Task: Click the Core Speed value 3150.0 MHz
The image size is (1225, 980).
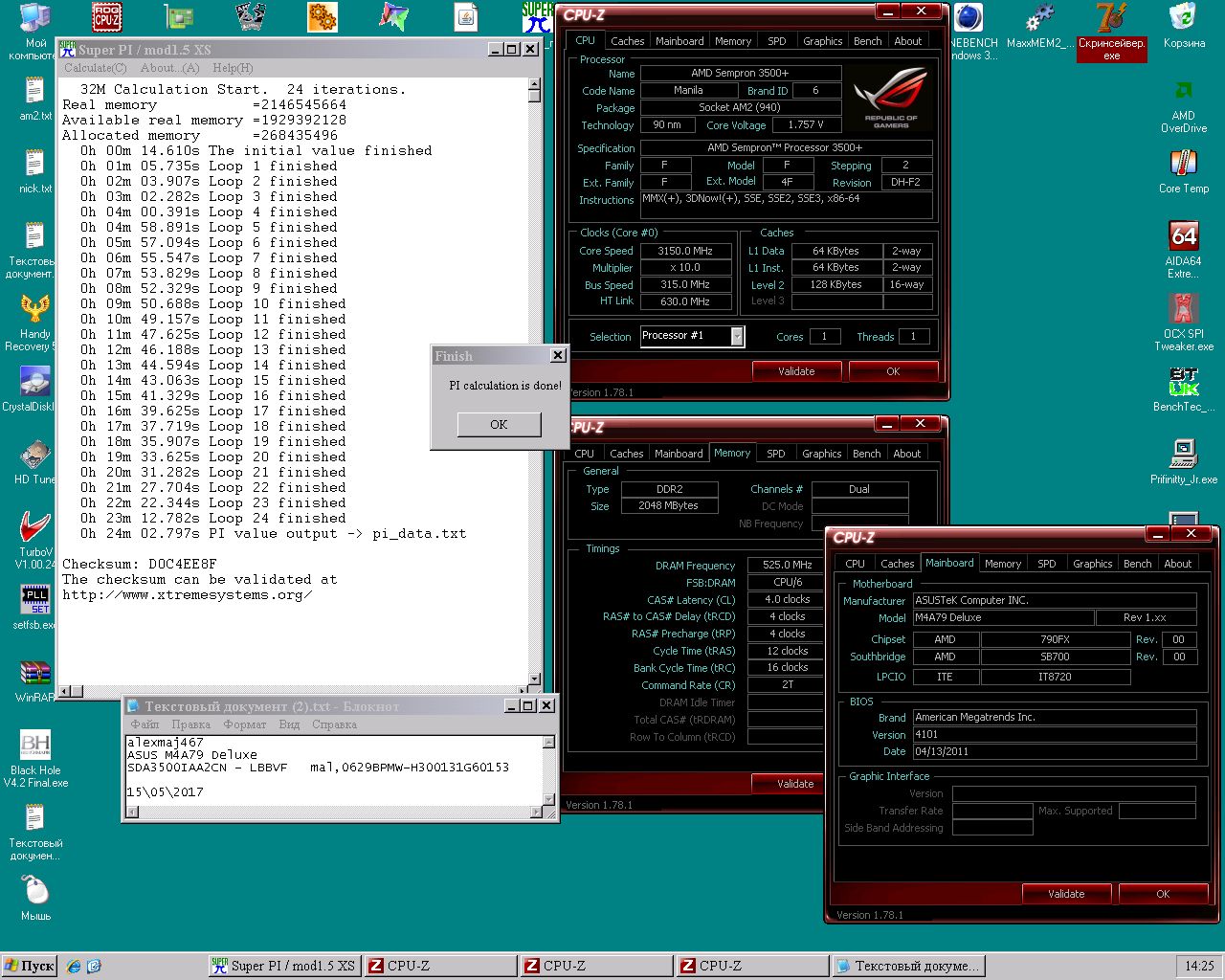Action: coord(685,251)
